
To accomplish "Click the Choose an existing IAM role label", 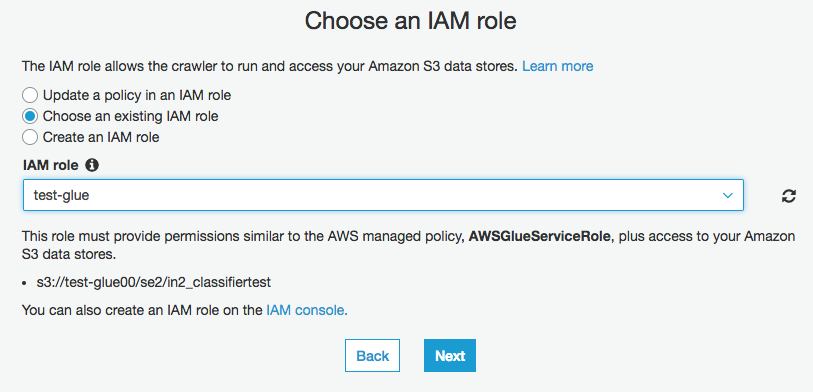I will (131, 117).
